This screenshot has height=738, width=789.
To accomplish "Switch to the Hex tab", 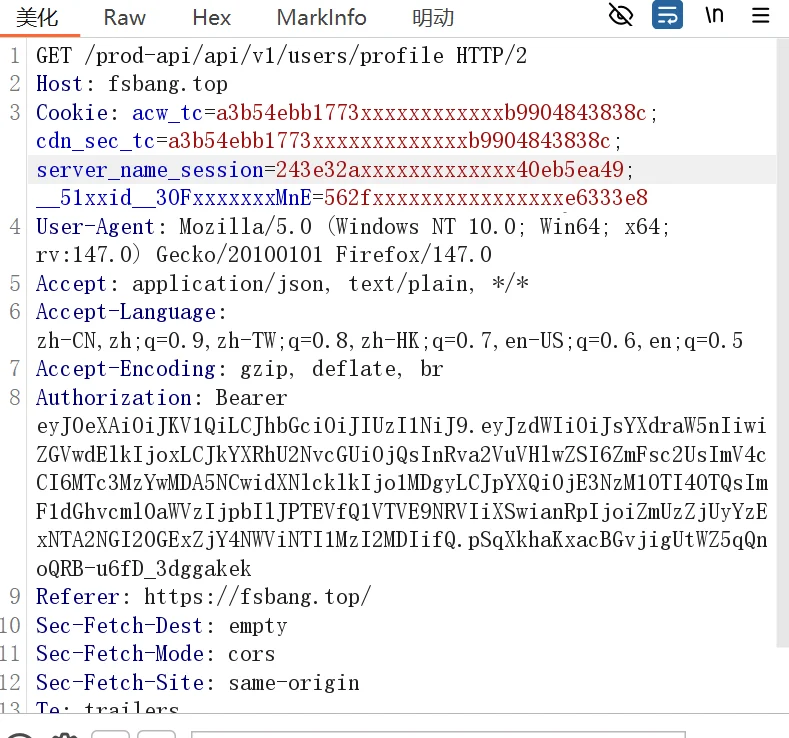I will [x=211, y=17].
